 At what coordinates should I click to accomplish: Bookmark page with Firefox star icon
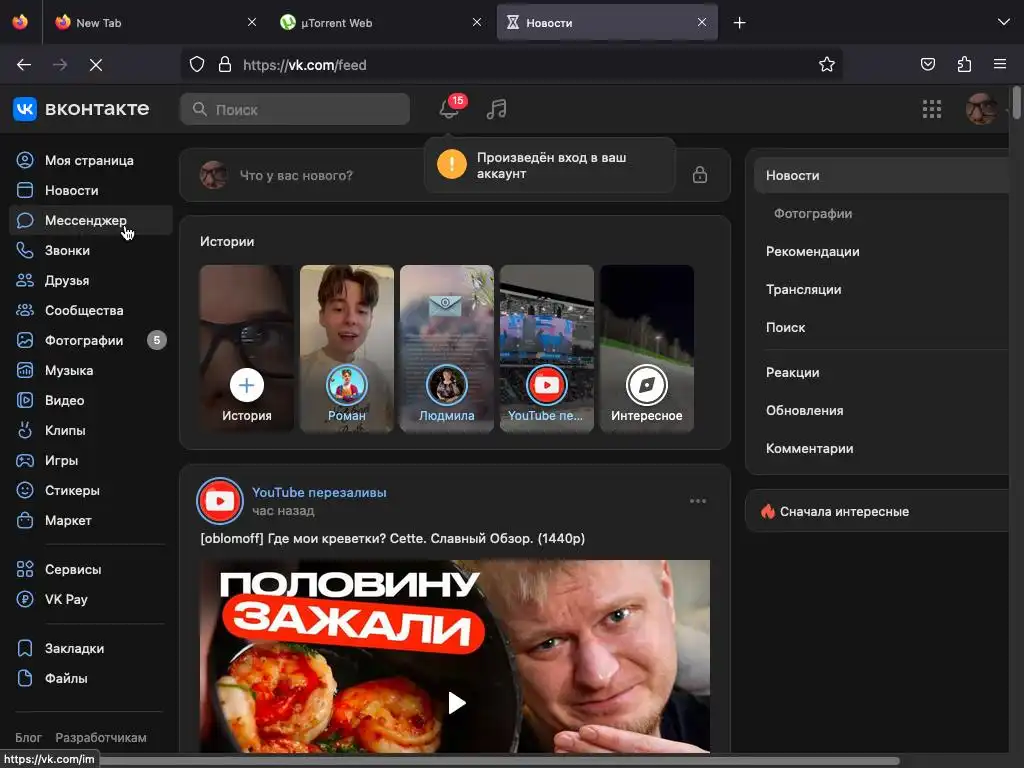click(827, 65)
